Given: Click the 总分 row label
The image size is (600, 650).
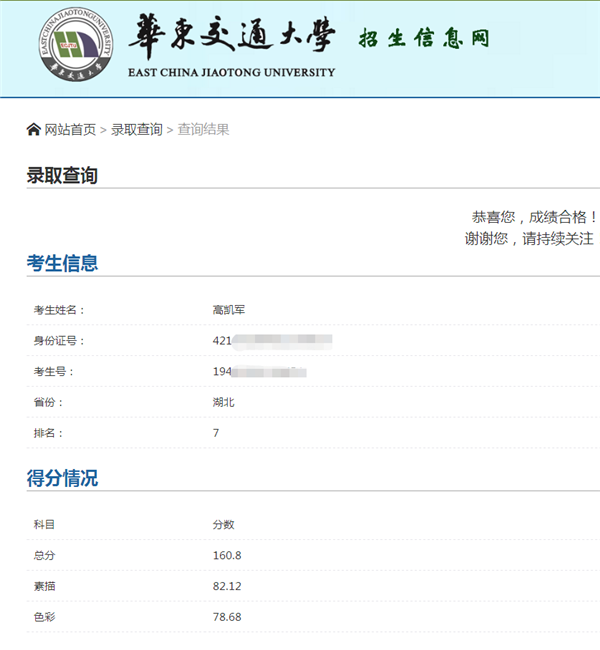Looking at the screenshot, I should pos(44,555).
